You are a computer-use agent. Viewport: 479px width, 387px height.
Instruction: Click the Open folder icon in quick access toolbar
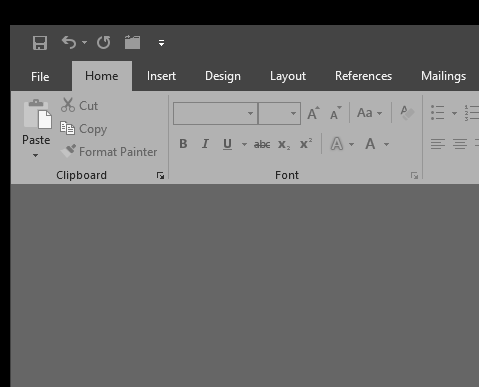click(132, 42)
